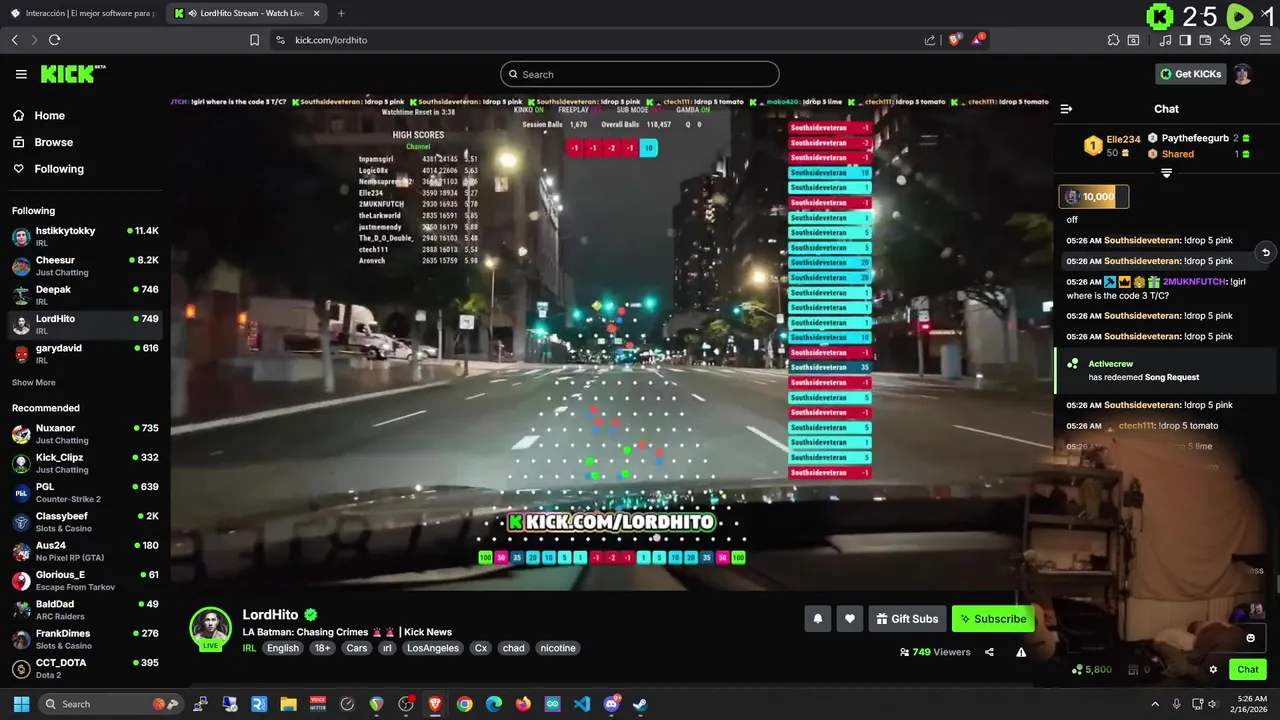Open Brave Wallet icon in toolbar
The image size is (1280, 720).
[1205, 40]
